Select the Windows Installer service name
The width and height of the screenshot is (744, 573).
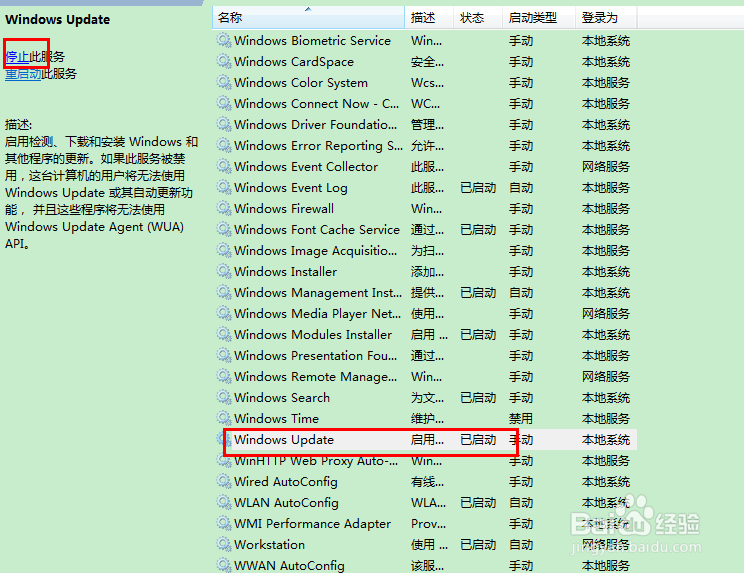[x=286, y=271]
